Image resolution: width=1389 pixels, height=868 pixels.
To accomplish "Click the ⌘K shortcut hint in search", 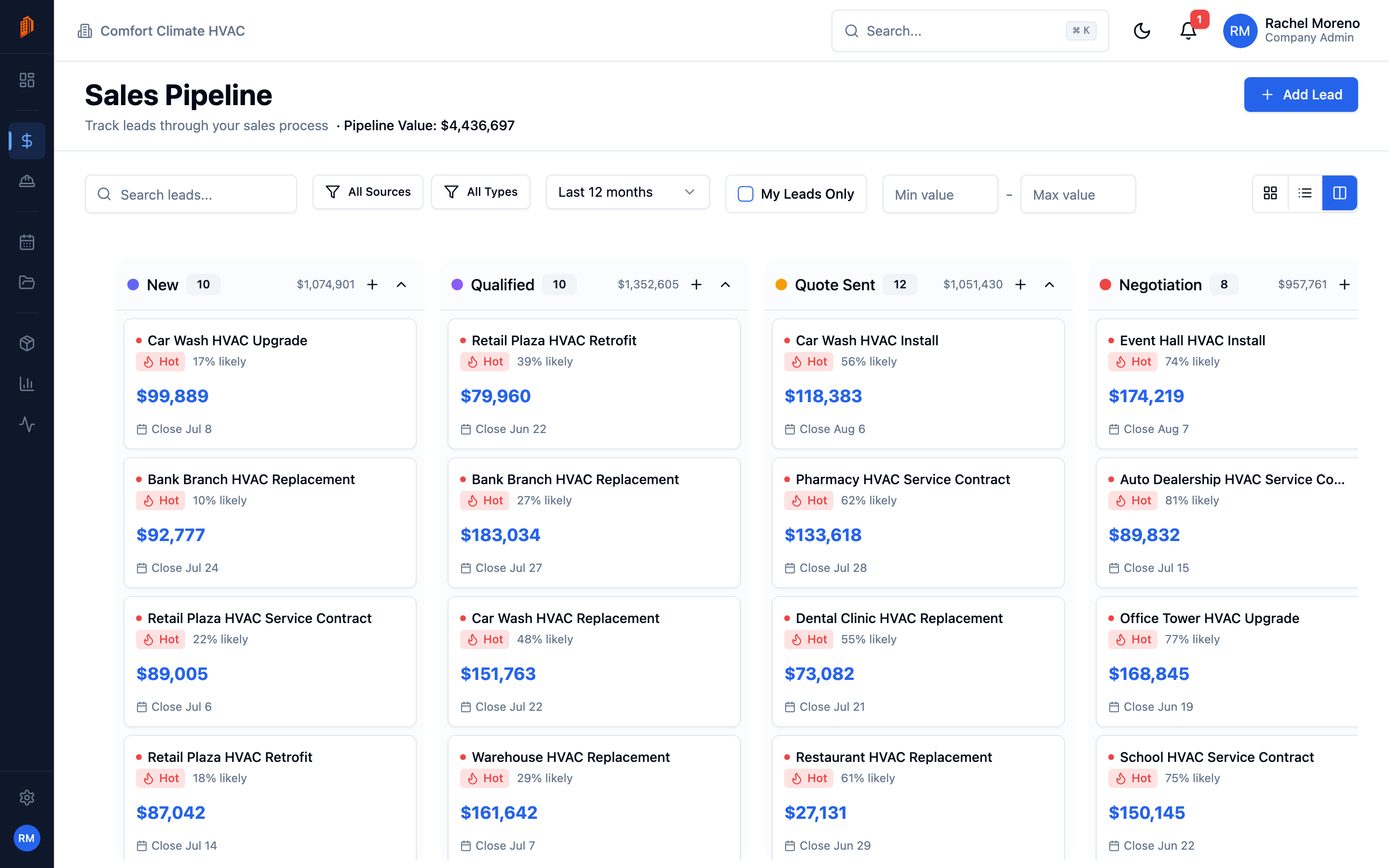I will point(1081,31).
